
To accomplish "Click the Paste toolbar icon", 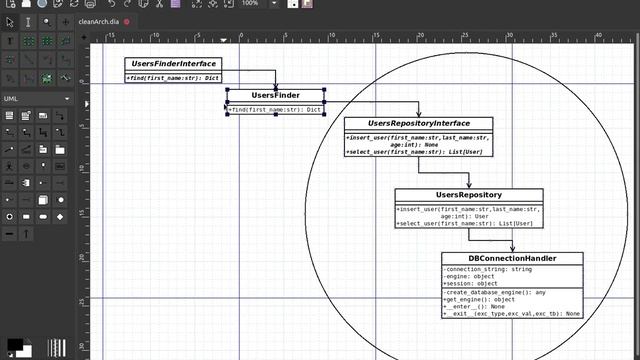I will tap(176, 4).
